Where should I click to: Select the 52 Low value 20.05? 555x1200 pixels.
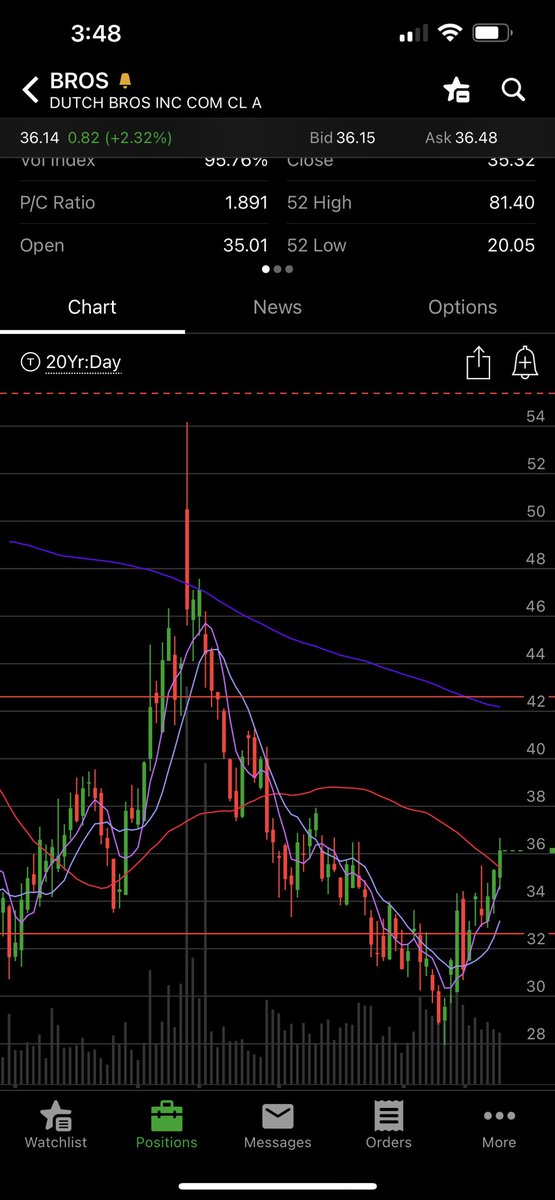[x=511, y=245]
